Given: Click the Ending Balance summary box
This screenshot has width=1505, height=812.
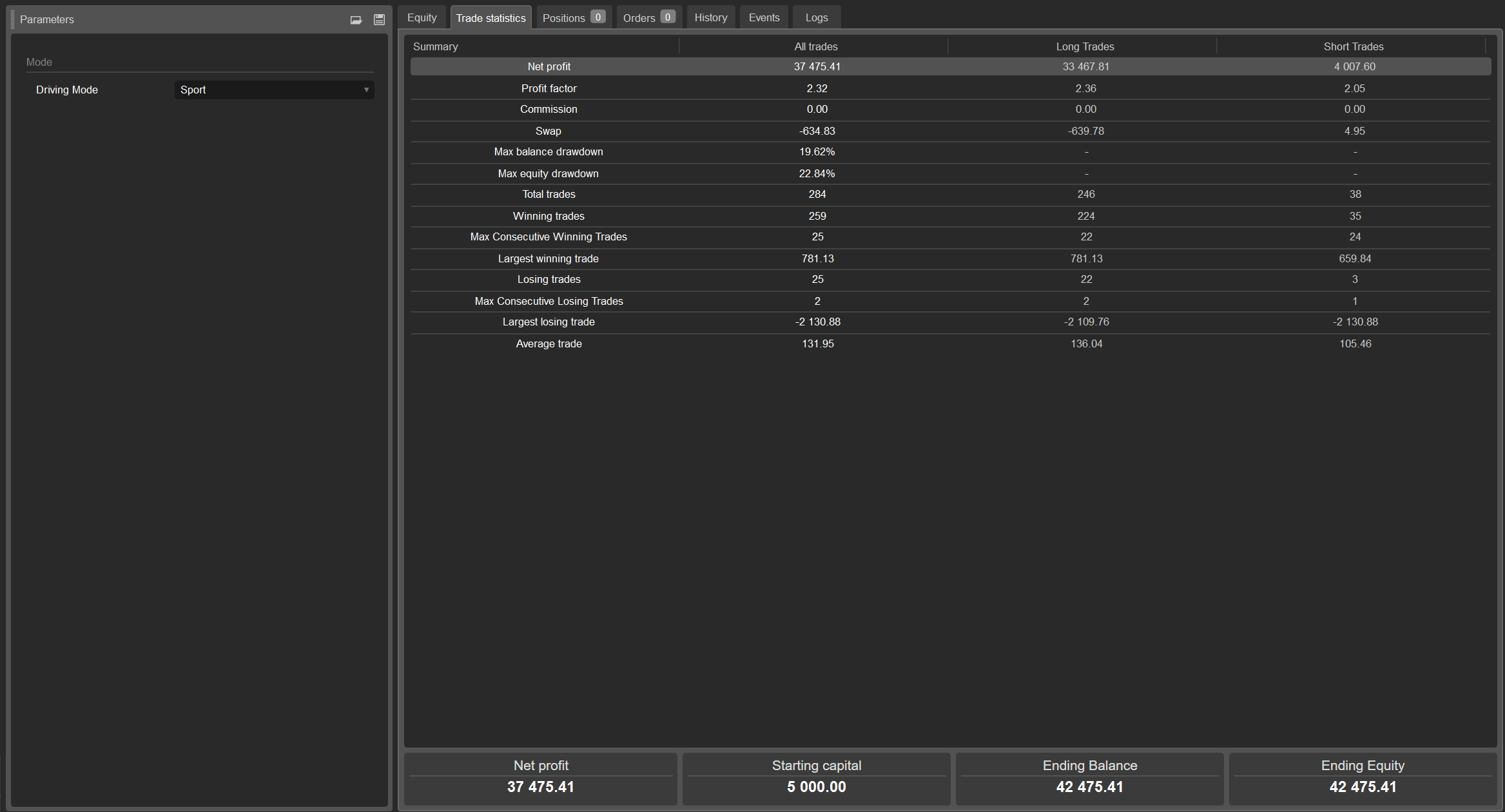Looking at the screenshot, I should click(1089, 778).
